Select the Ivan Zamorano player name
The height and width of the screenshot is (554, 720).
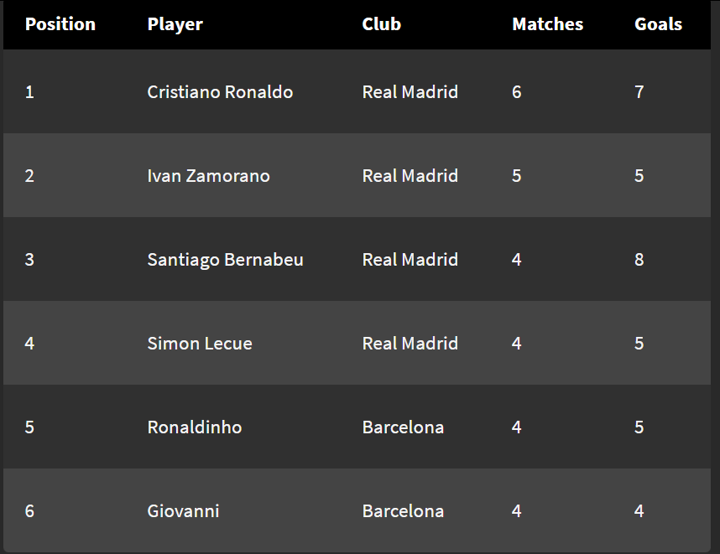[x=208, y=176]
